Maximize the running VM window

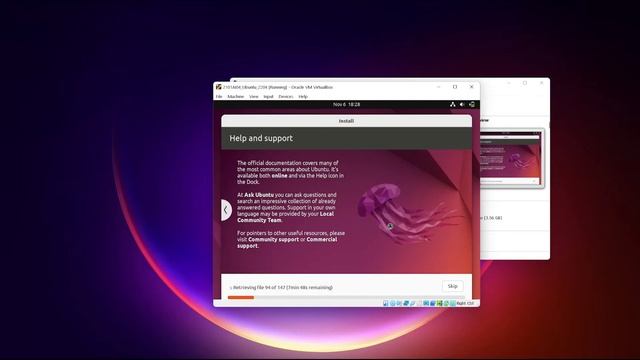click(455, 87)
